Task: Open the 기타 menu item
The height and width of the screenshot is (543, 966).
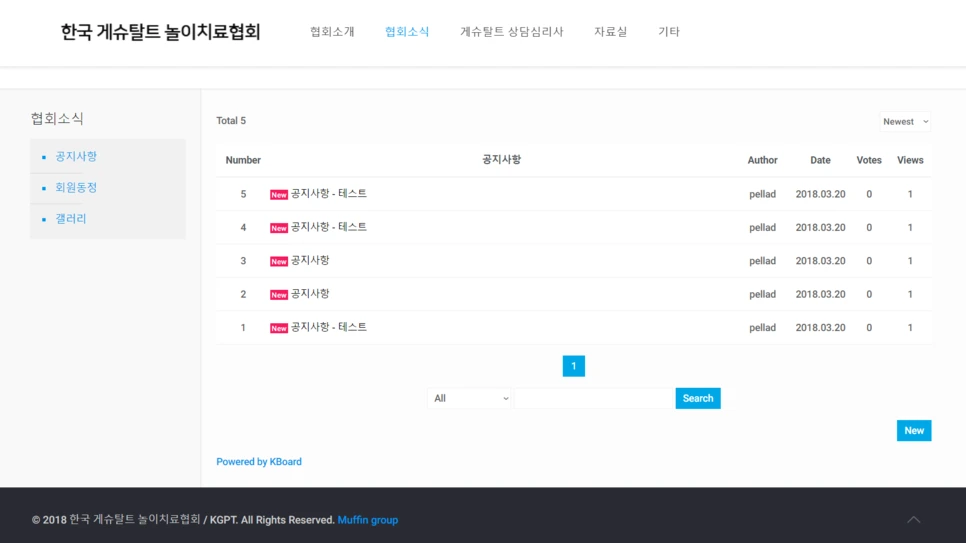Action: [x=668, y=31]
